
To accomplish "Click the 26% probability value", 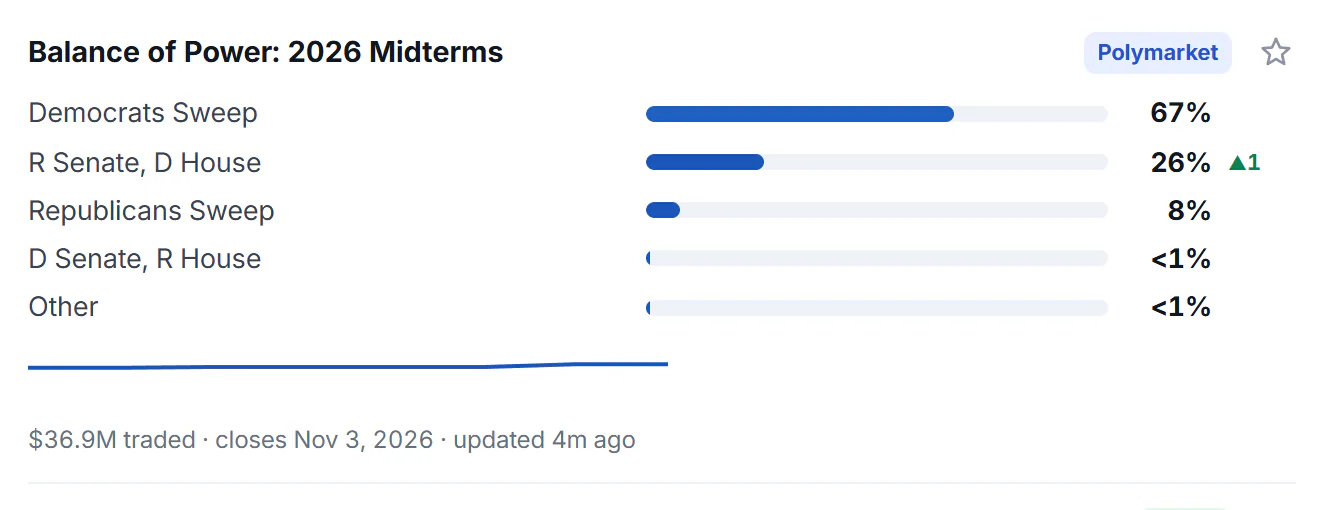I will click(1181, 162).
